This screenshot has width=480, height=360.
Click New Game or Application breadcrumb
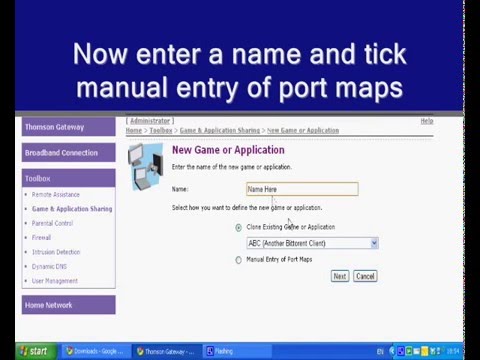click(x=303, y=130)
